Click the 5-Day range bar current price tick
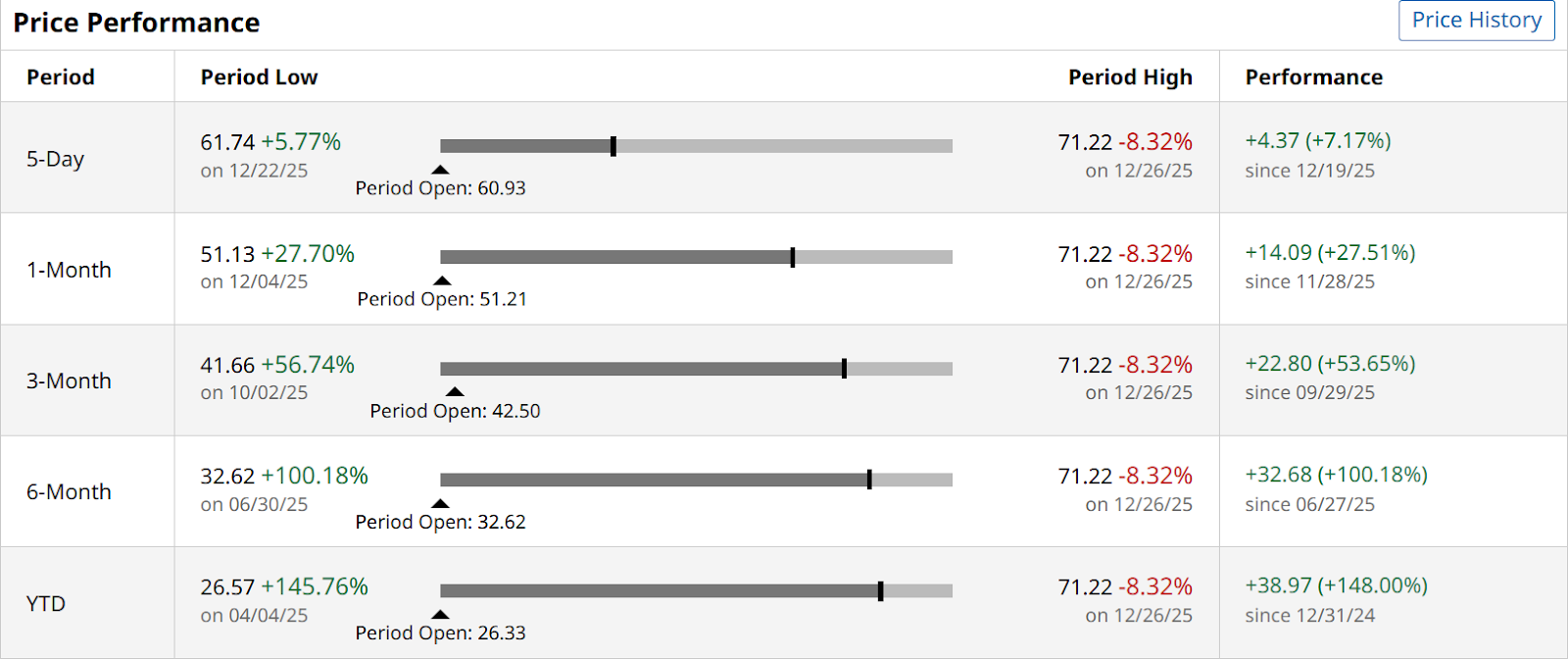This screenshot has width=1568, height=659. 613,146
